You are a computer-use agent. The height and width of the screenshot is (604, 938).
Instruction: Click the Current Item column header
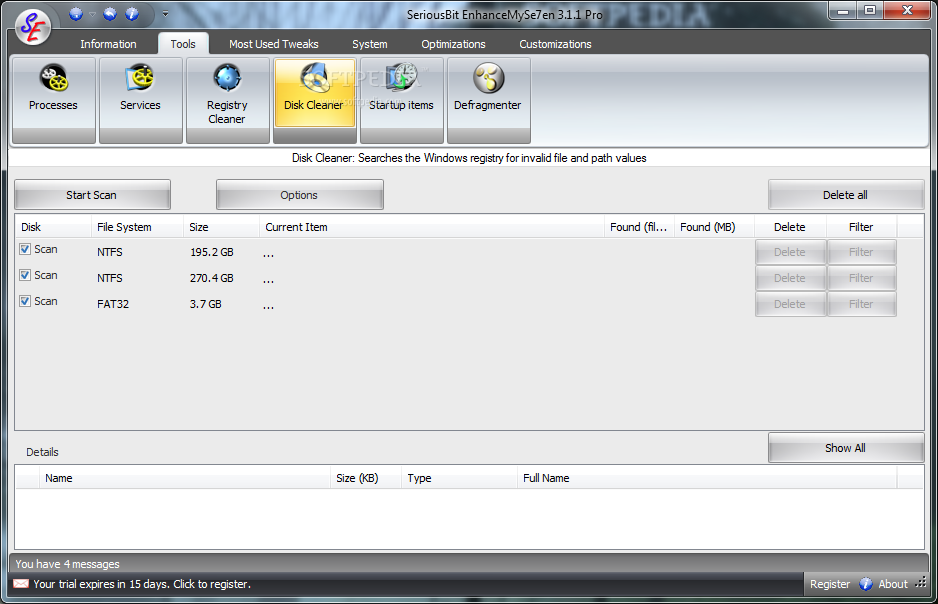432,227
